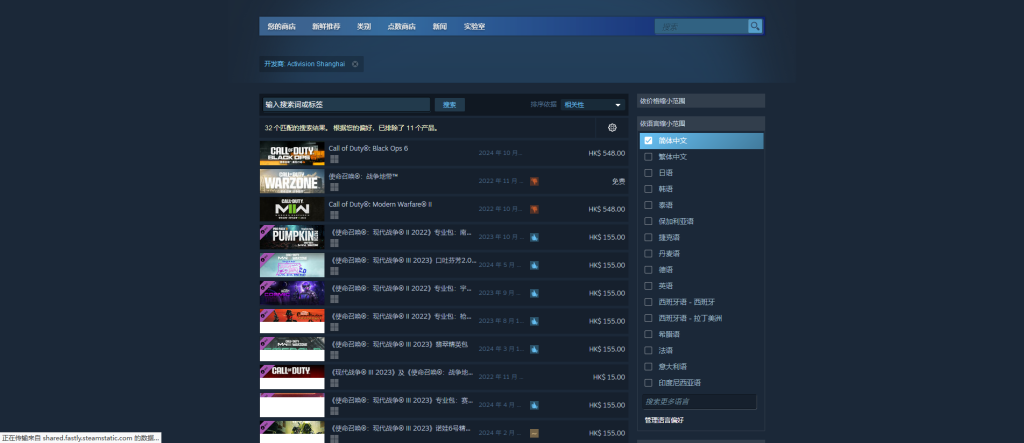Click Windows icon under 翡翠精英包 title
The height and width of the screenshot is (443, 1024).
coord(334,355)
